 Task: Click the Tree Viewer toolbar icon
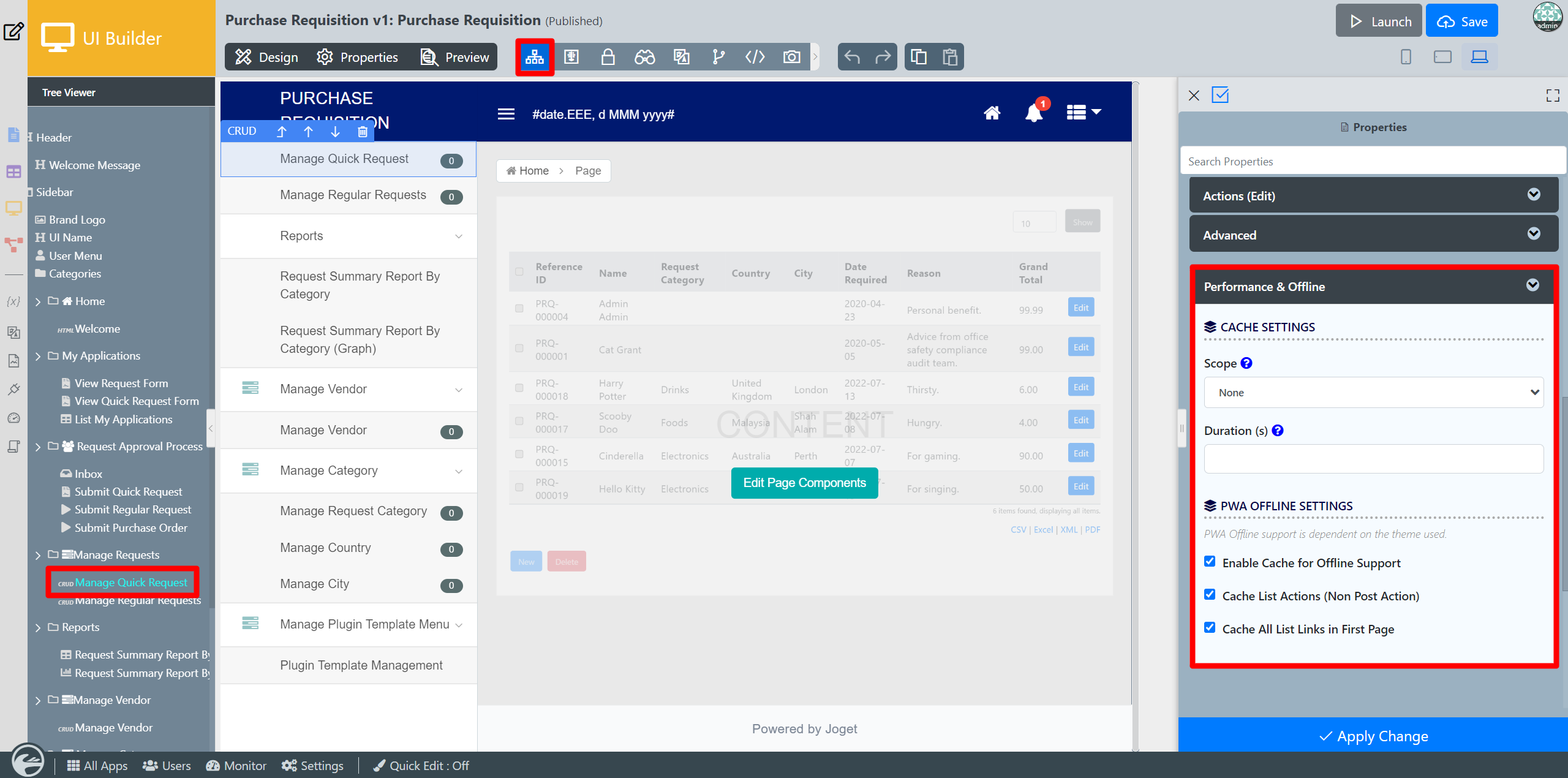pyautogui.click(x=535, y=57)
